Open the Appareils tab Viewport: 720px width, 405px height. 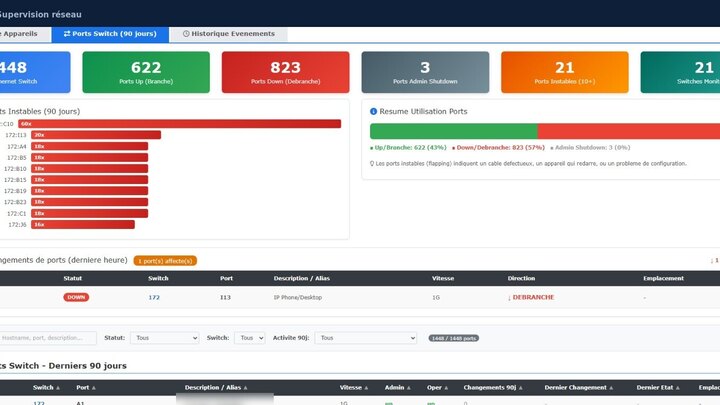[x=25, y=34]
